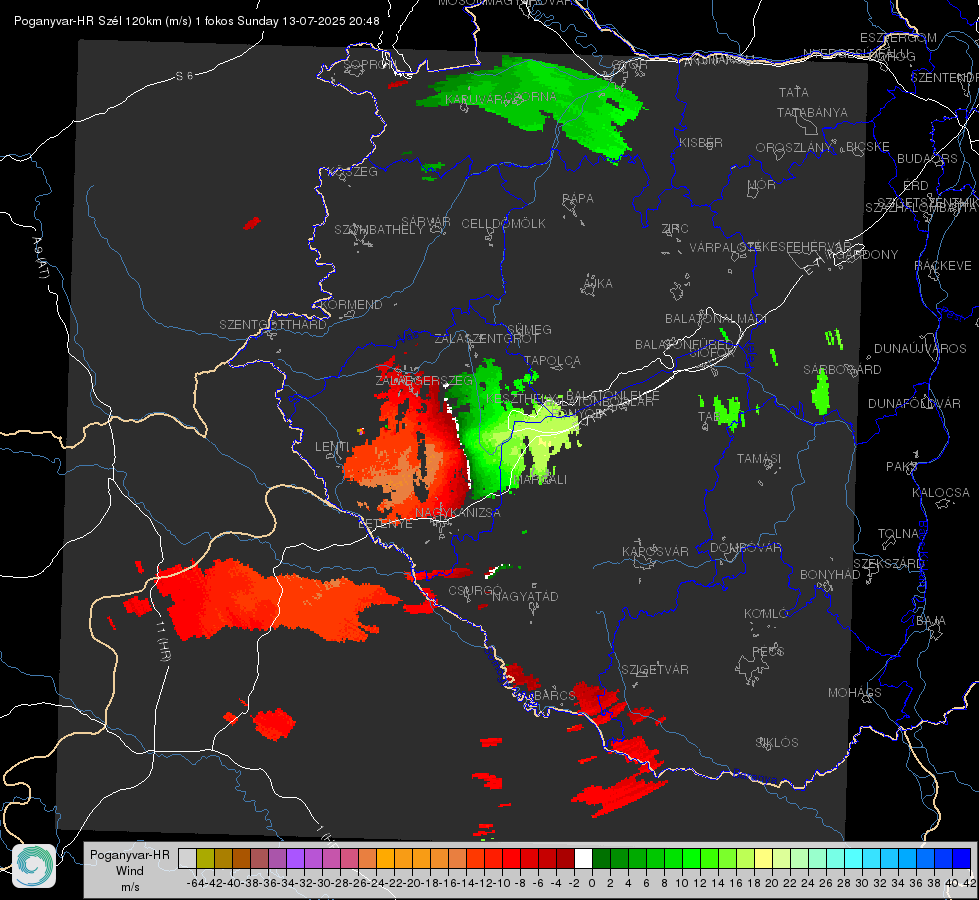Click the SZENTGOTTHARD label
979x900 pixels.
[273, 325]
